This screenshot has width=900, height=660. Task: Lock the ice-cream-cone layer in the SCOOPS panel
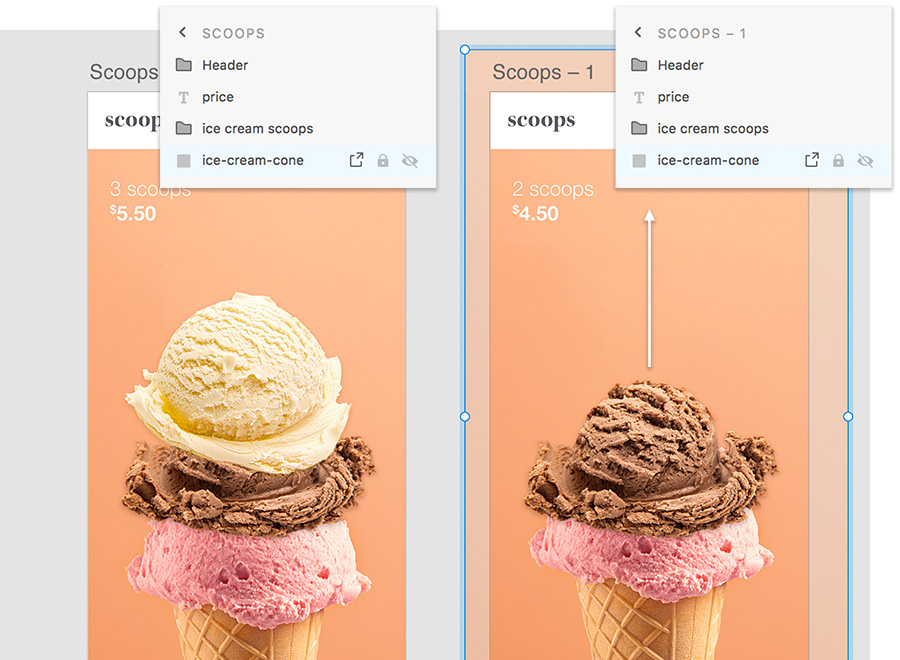click(x=383, y=161)
